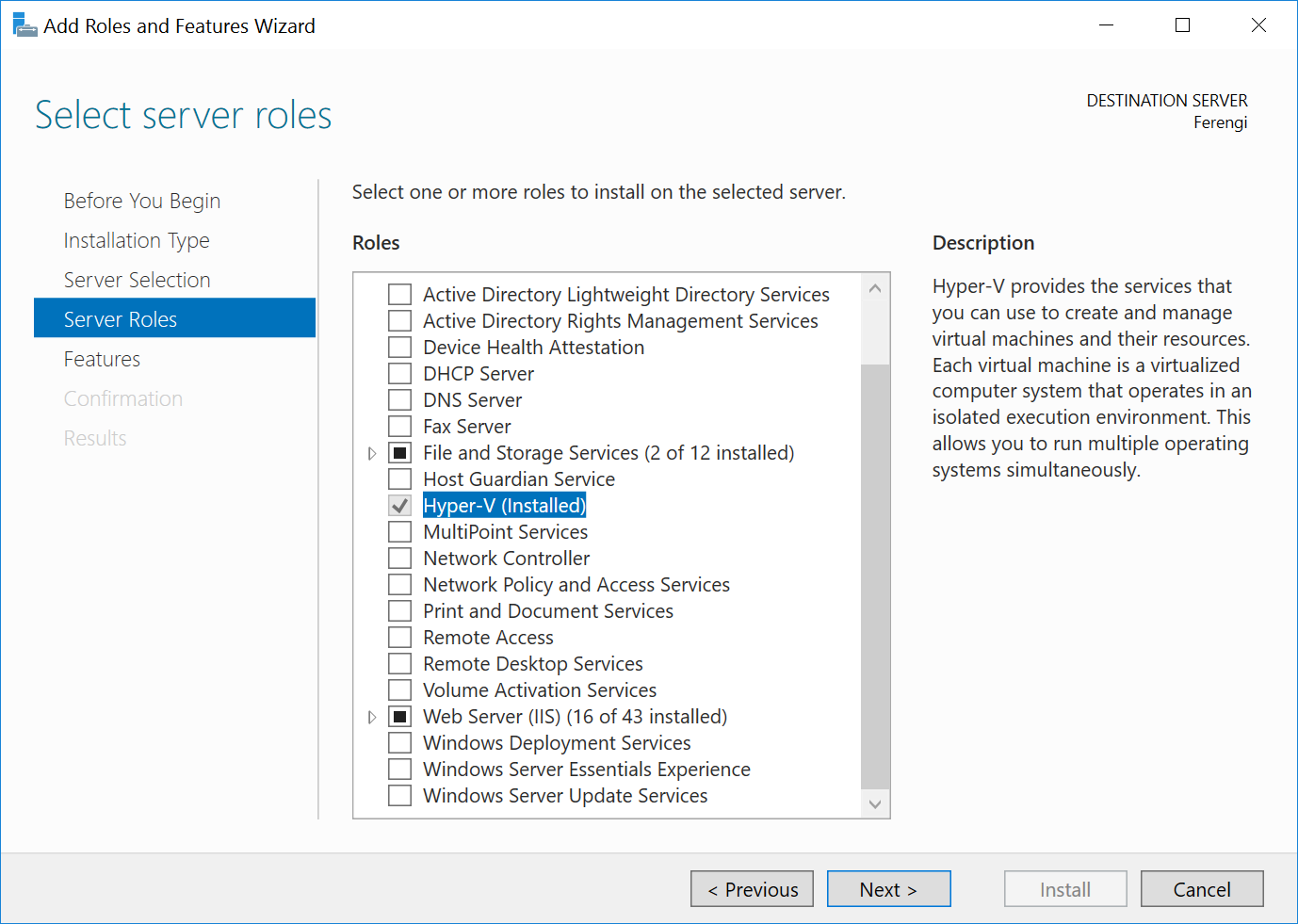Screen dimensions: 1298x924
Task: Check Remote Desktop Services role
Action: click(400, 664)
